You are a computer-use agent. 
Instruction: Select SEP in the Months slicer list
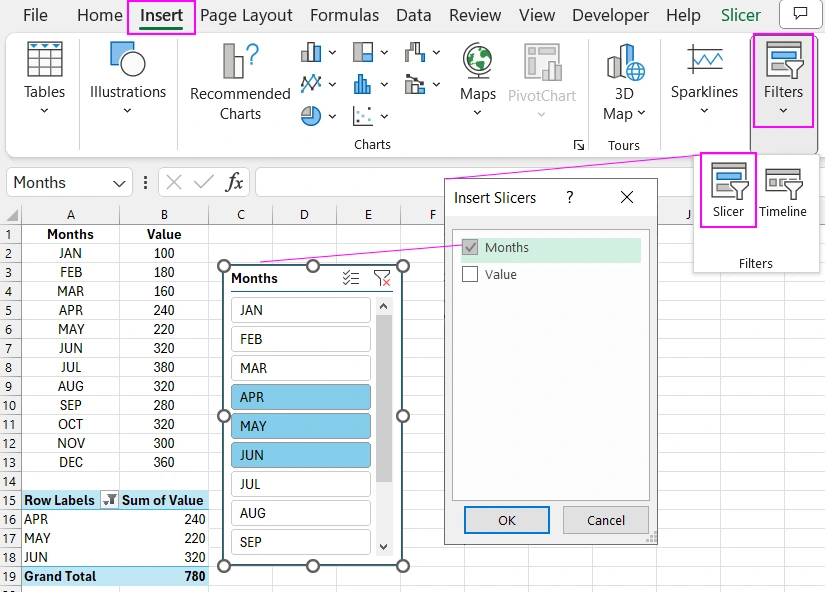[300, 542]
